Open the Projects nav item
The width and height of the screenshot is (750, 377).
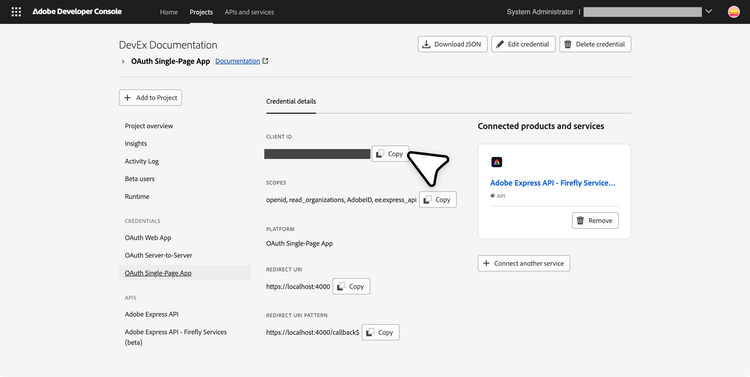pos(201,12)
